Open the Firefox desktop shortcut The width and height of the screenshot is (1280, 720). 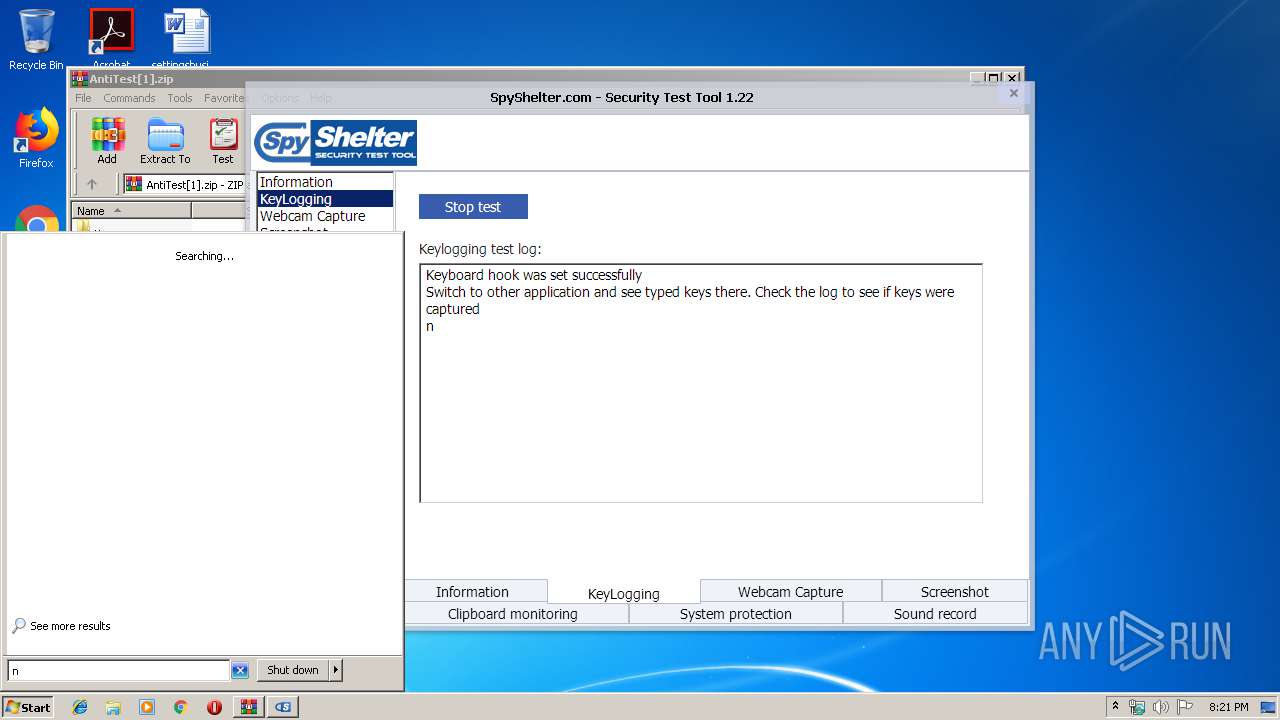[x=36, y=138]
